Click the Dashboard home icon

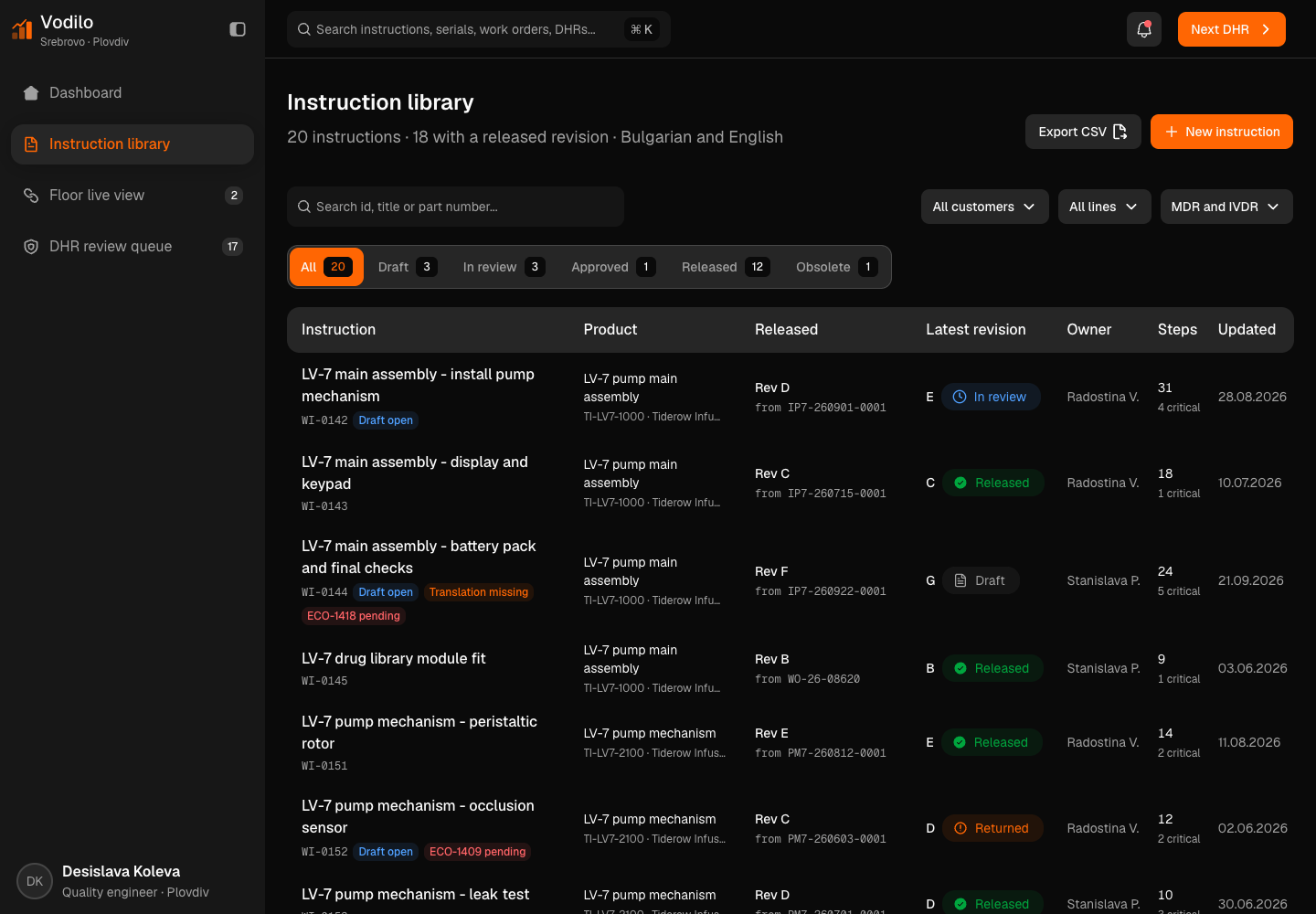[x=31, y=93]
